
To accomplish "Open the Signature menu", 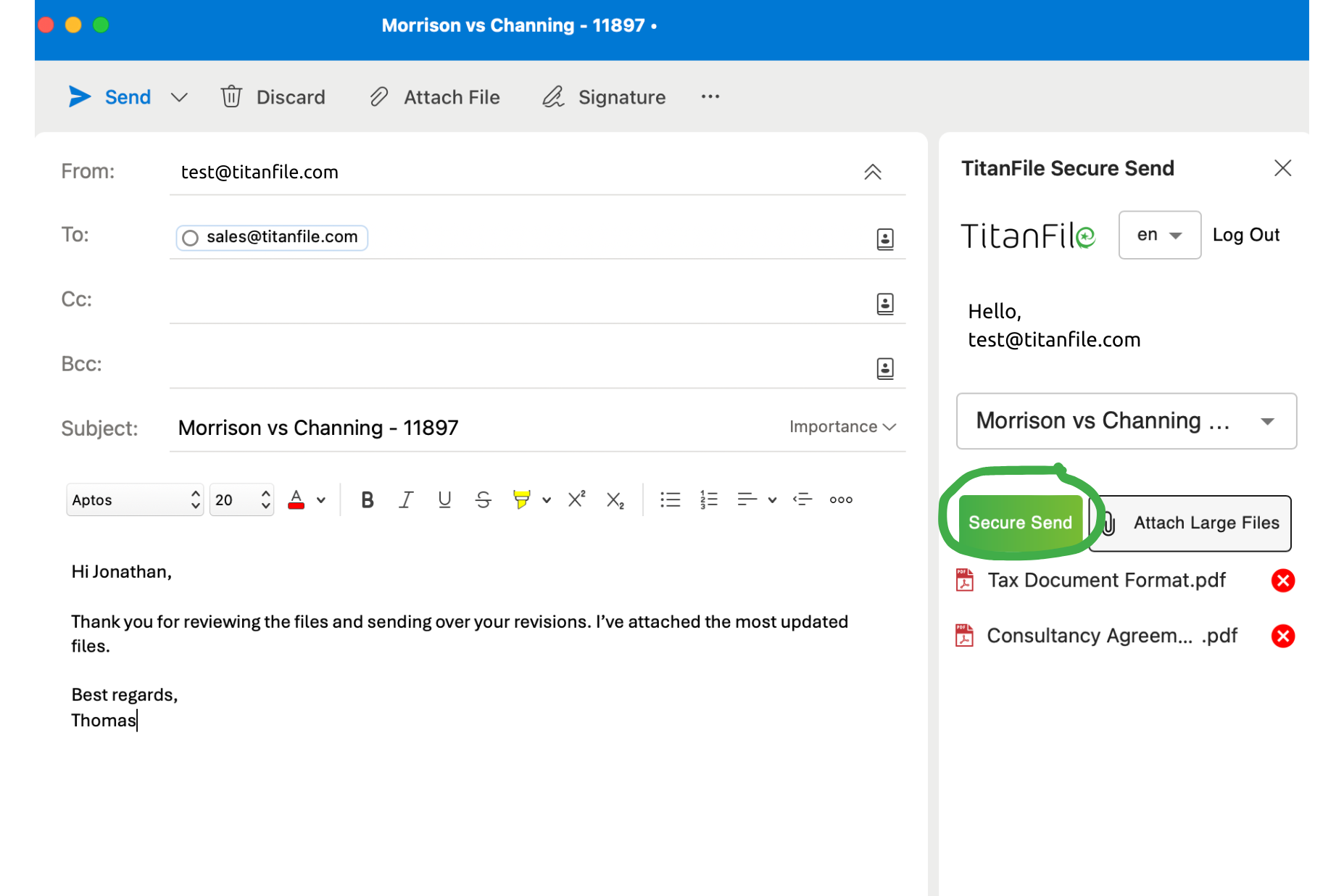I will (604, 97).
